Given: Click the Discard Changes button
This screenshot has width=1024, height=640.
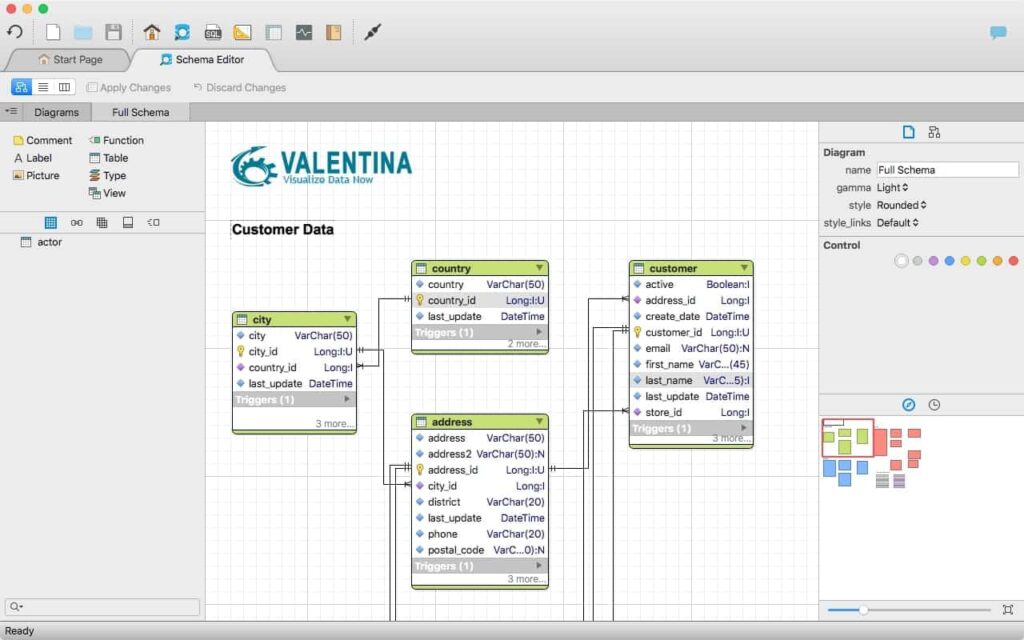Looking at the screenshot, I should [x=240, y=87].
